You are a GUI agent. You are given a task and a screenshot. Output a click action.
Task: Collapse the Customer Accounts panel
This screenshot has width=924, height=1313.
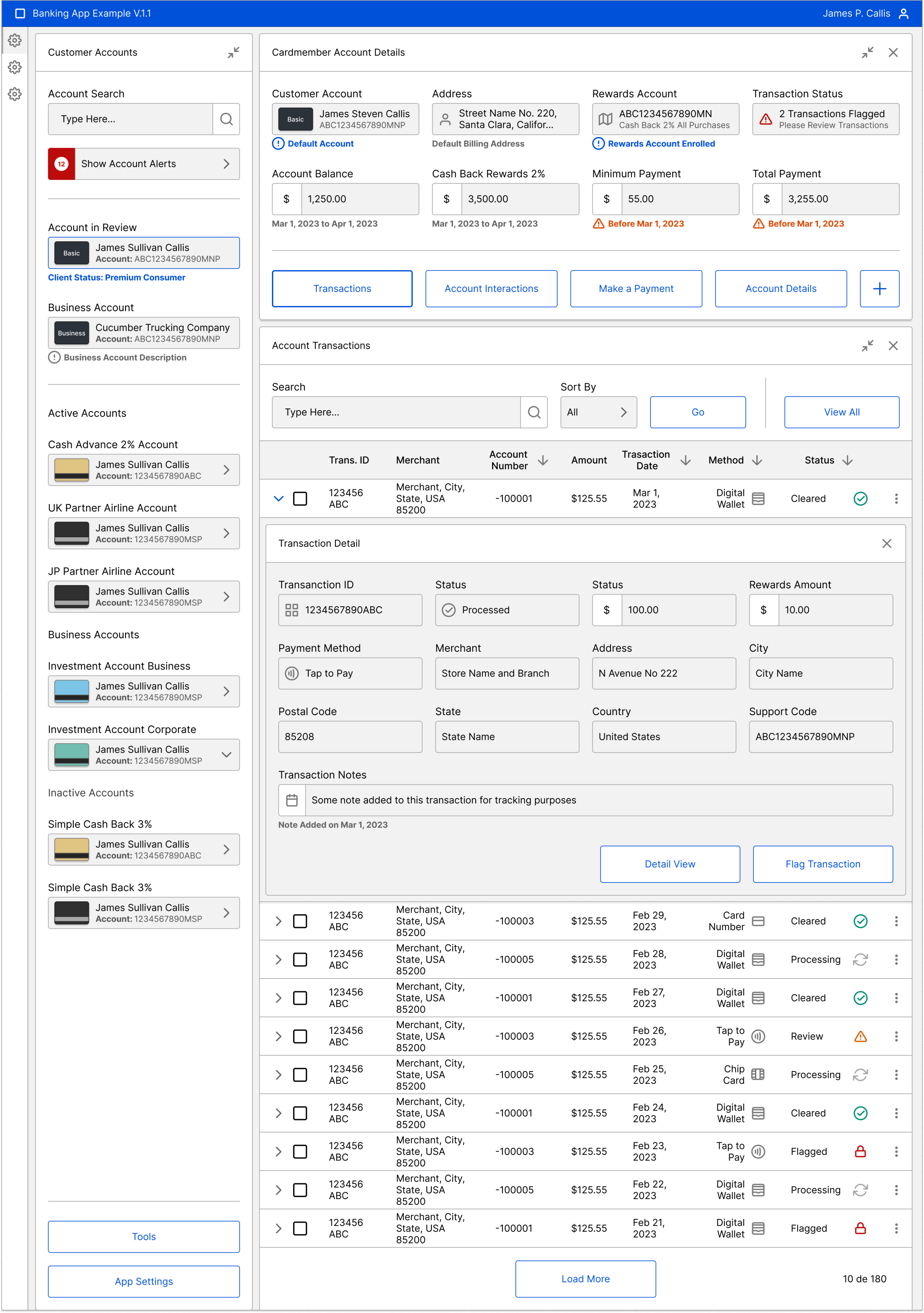[x=233, y=52]
